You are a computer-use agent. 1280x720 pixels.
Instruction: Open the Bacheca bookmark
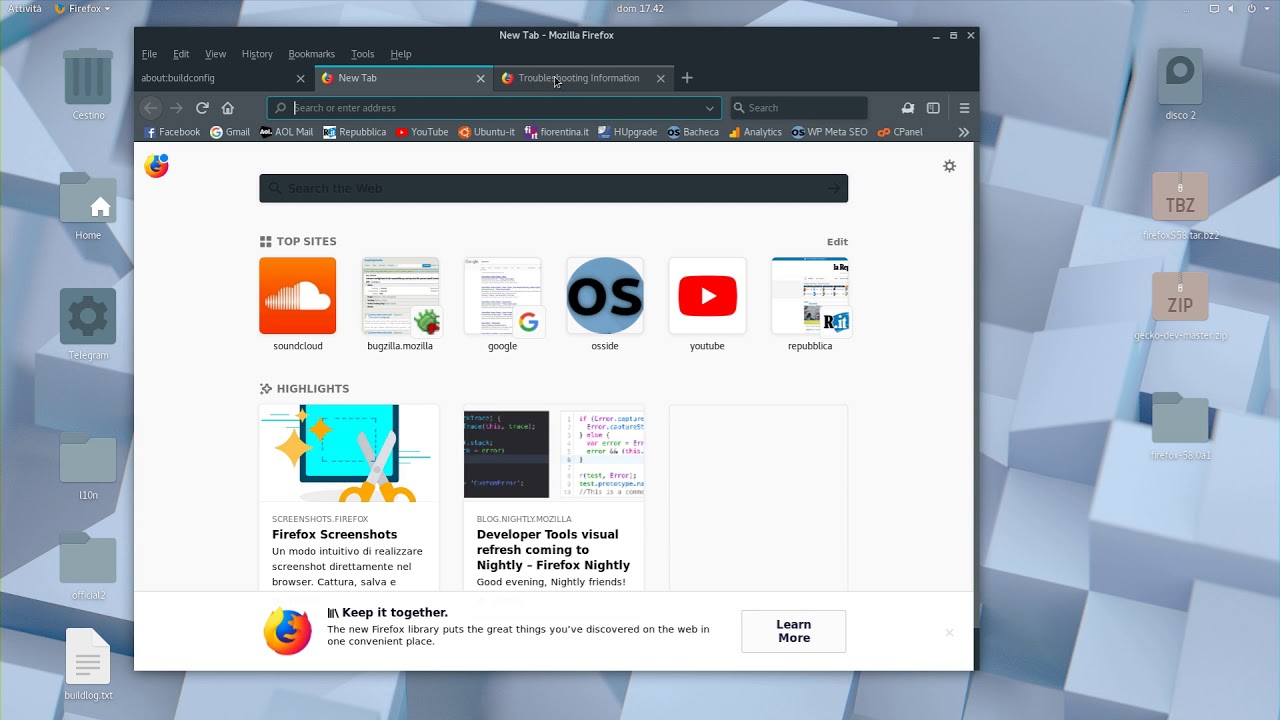[x=693, y=132]
